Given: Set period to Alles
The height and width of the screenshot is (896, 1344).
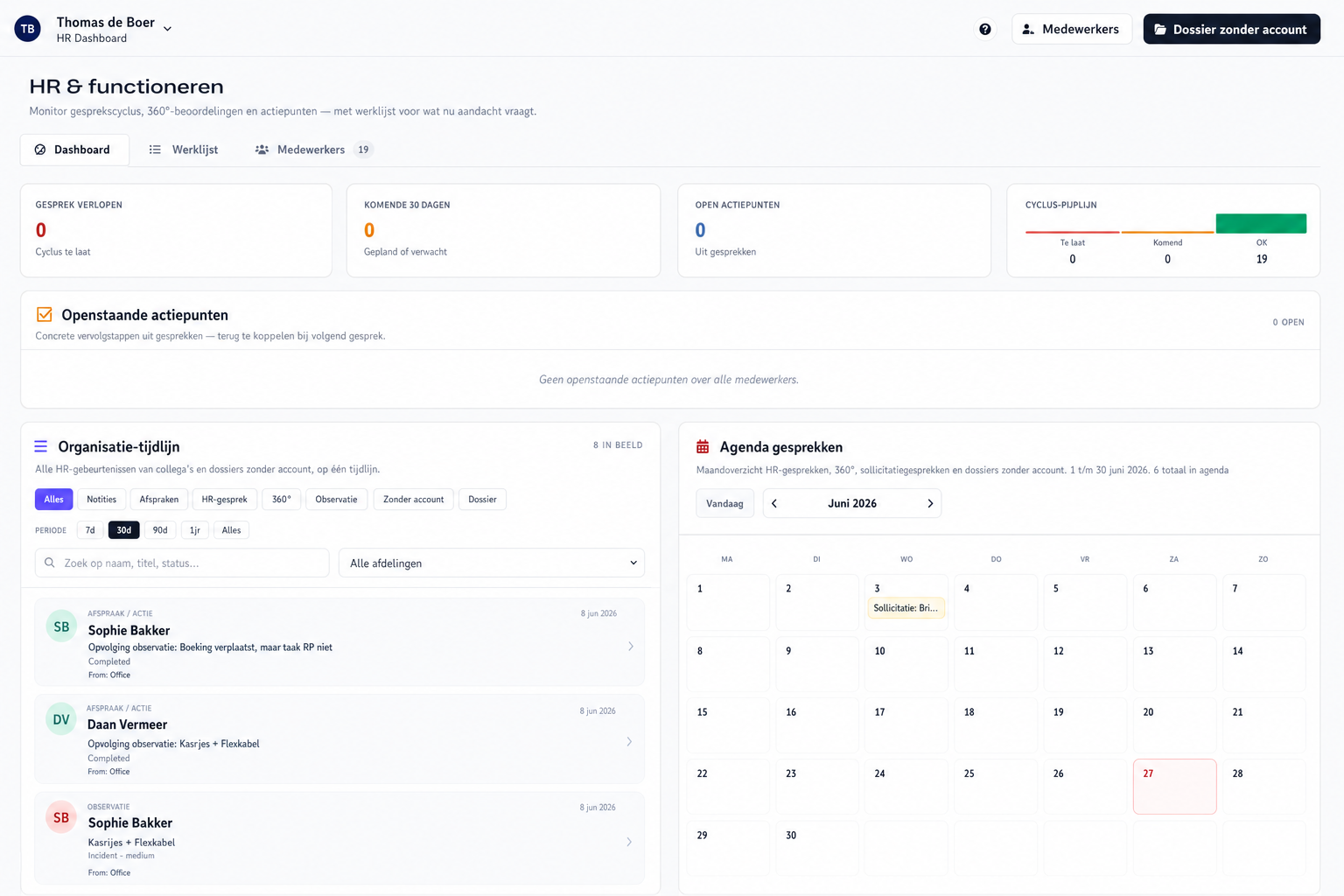Looking at the screenshot, I should point(231,529).
